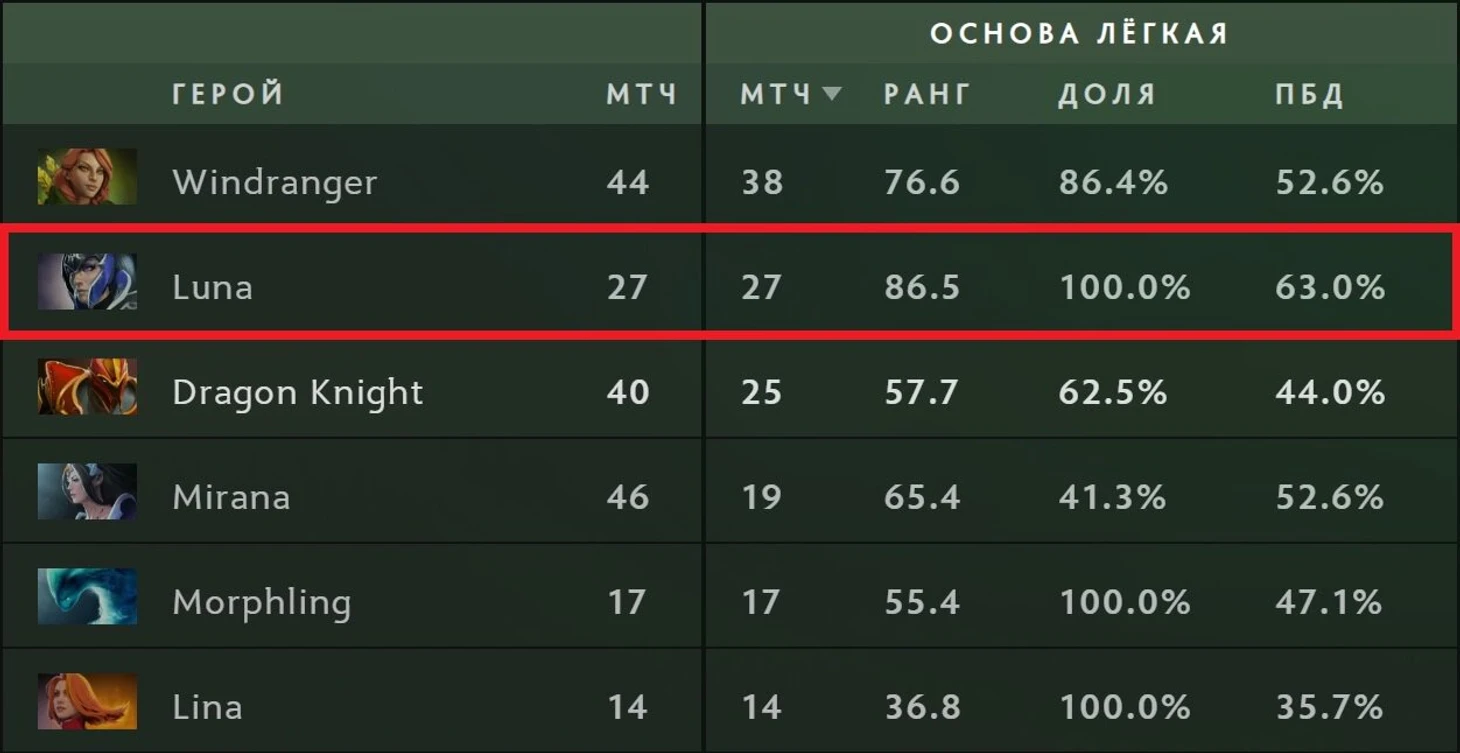The width and height of the screenshot is (1460, 753).
Task: Open the Dragon Knight name entry
Action: (297, 392)
